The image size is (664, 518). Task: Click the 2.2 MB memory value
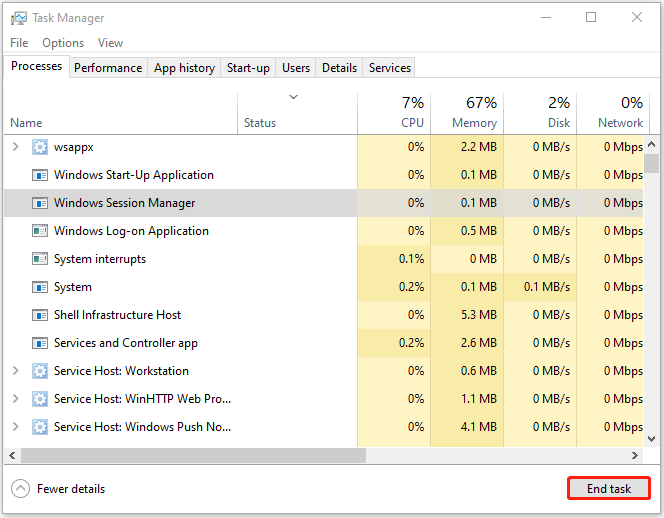(479, 147)
